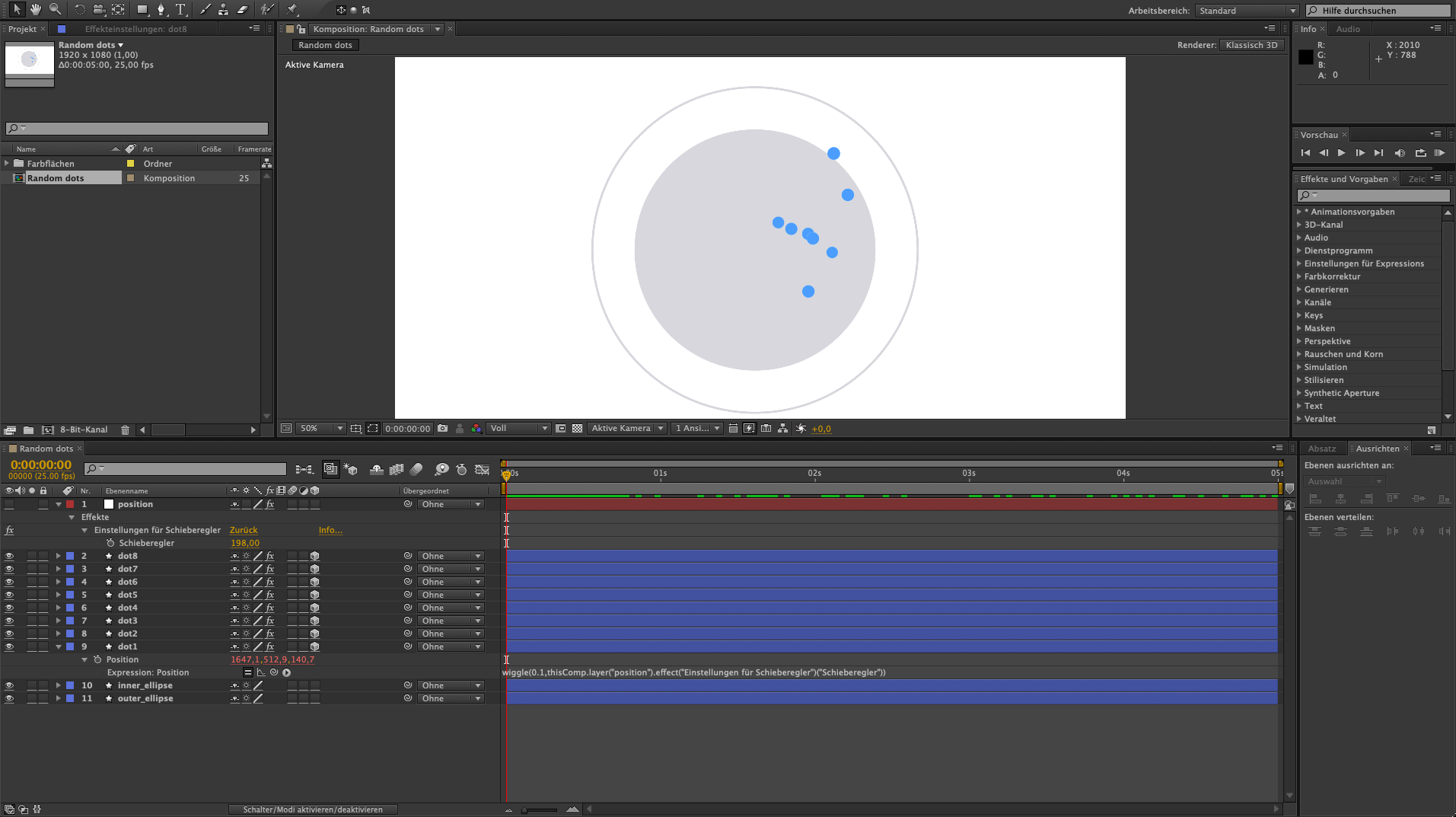Select the Eraser tool

click(243, 10)
